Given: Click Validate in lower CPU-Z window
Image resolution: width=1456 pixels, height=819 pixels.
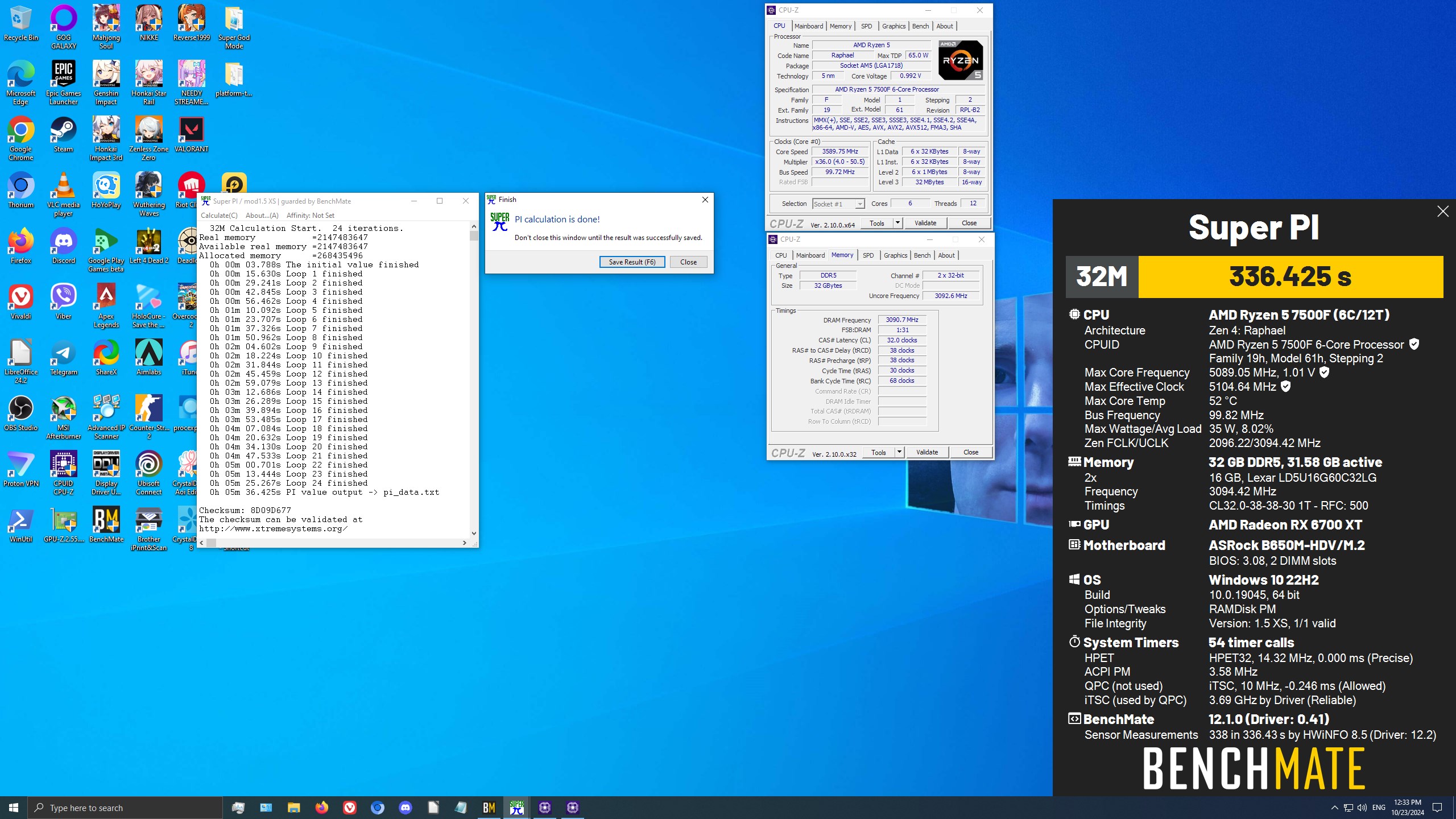Looking at the screenshot, I should pyautogui.click(x=927, y=452).
